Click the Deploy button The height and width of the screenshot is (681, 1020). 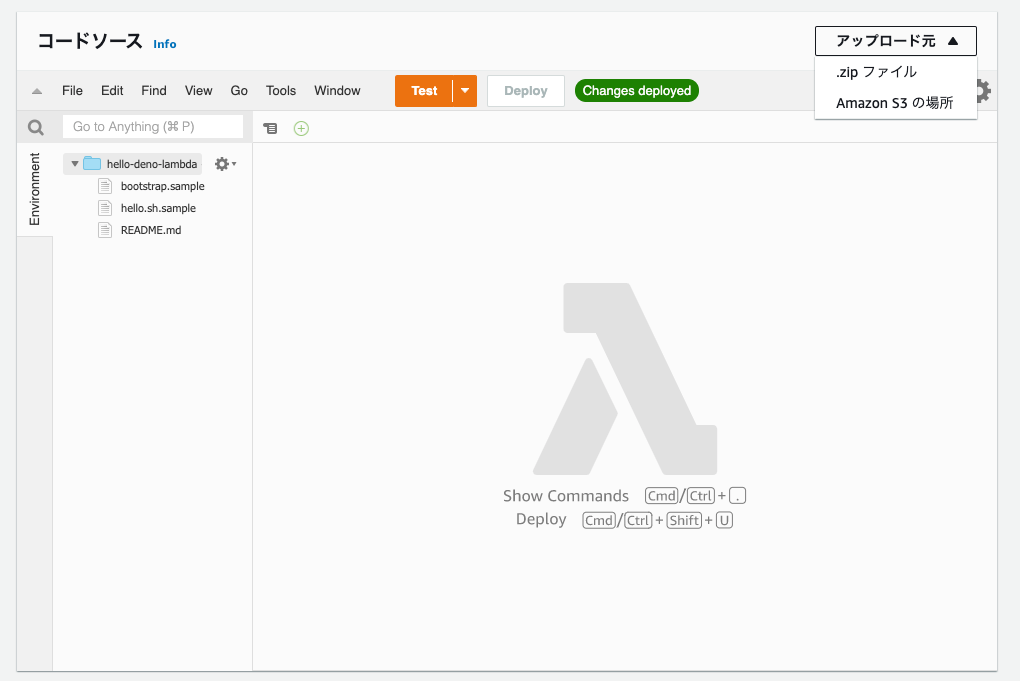tap(526, 90)
